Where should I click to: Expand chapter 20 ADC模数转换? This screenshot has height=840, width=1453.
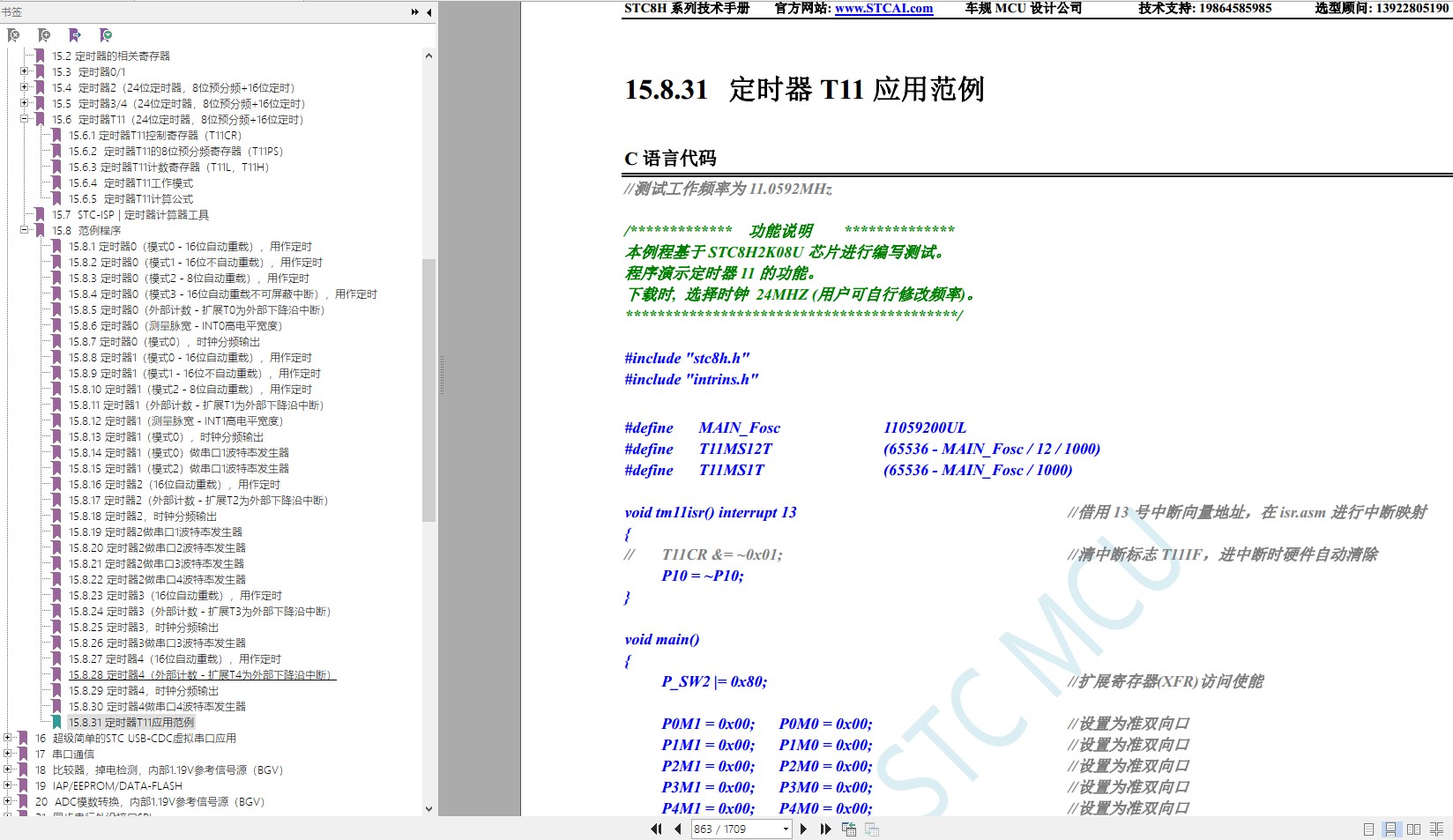click(8, 801)
